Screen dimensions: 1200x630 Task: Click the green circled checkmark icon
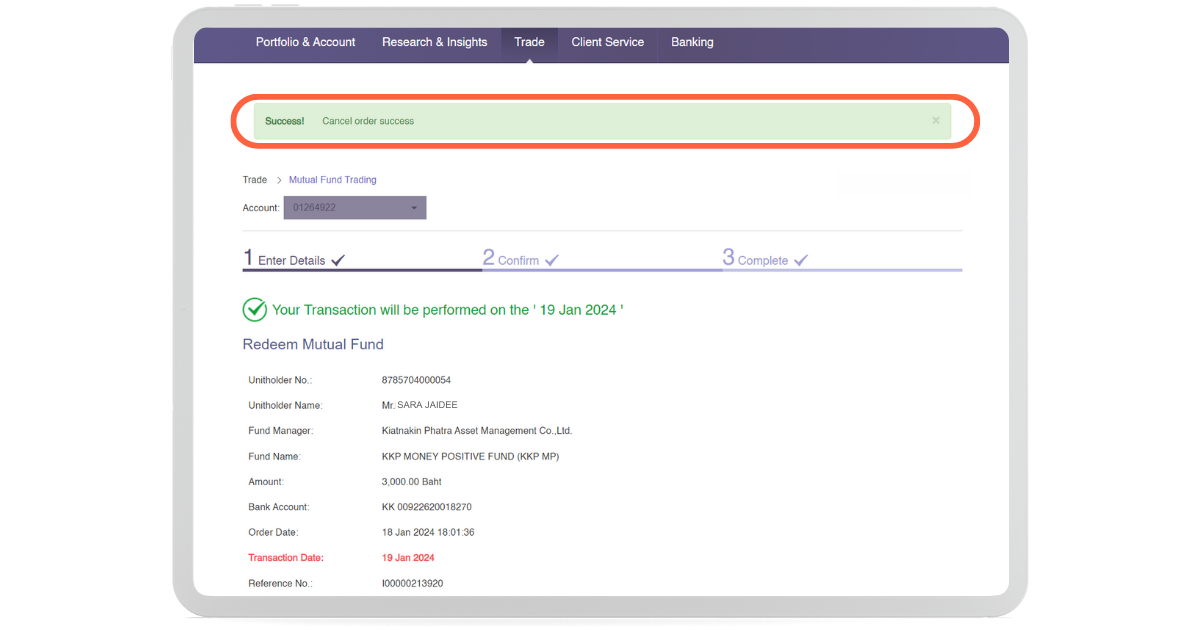tap(255, 310)
